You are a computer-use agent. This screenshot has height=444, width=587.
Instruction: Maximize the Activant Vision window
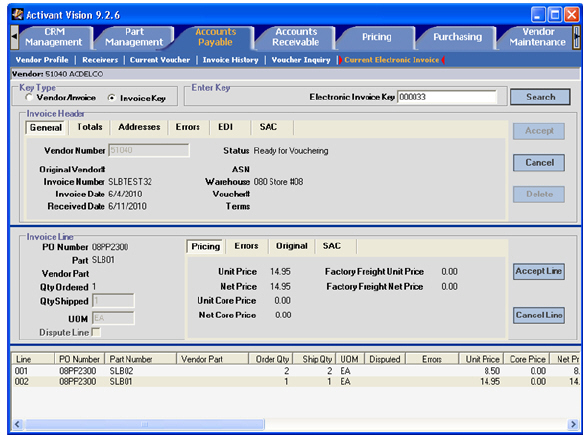pyautogui.click(x=555, y=15)
